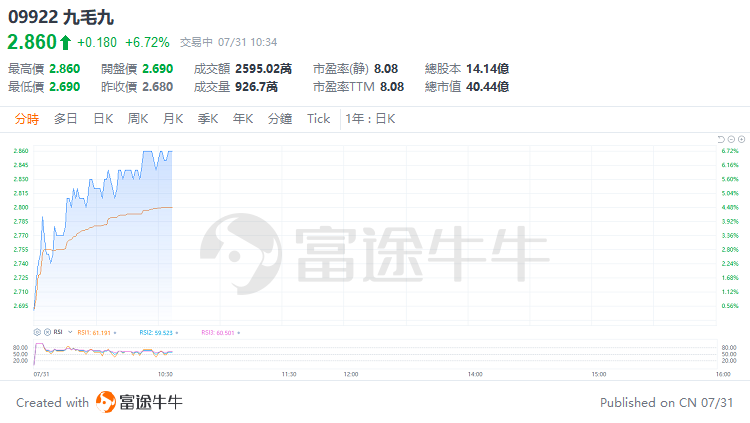This screenshot has width=750, height=423.
Task: Click the RSI3: 60.501 label
Action: [x=218, y=333]
